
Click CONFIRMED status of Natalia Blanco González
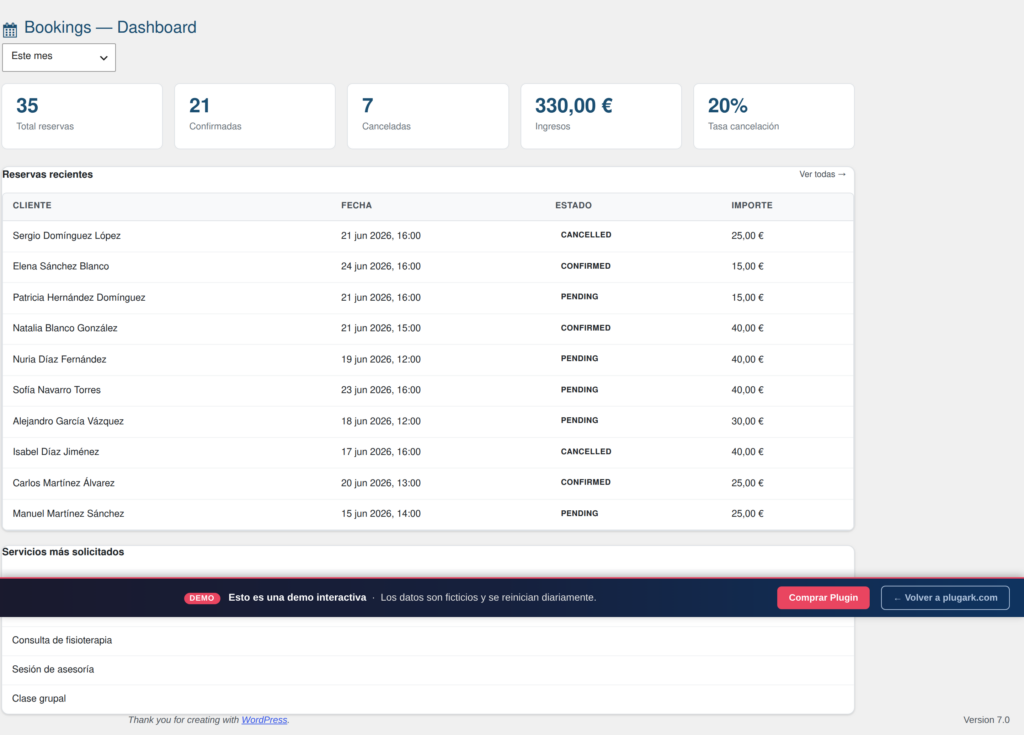click(x=586, y=328)
